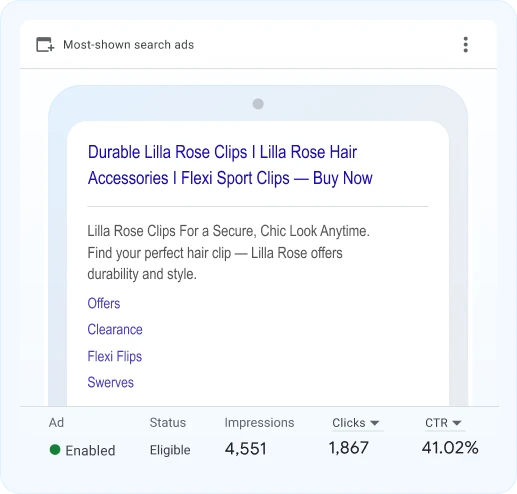This screenshot has width=517, height=494.
Task: Follow the Offers sitelink
Action: click(x=104, y=303)
